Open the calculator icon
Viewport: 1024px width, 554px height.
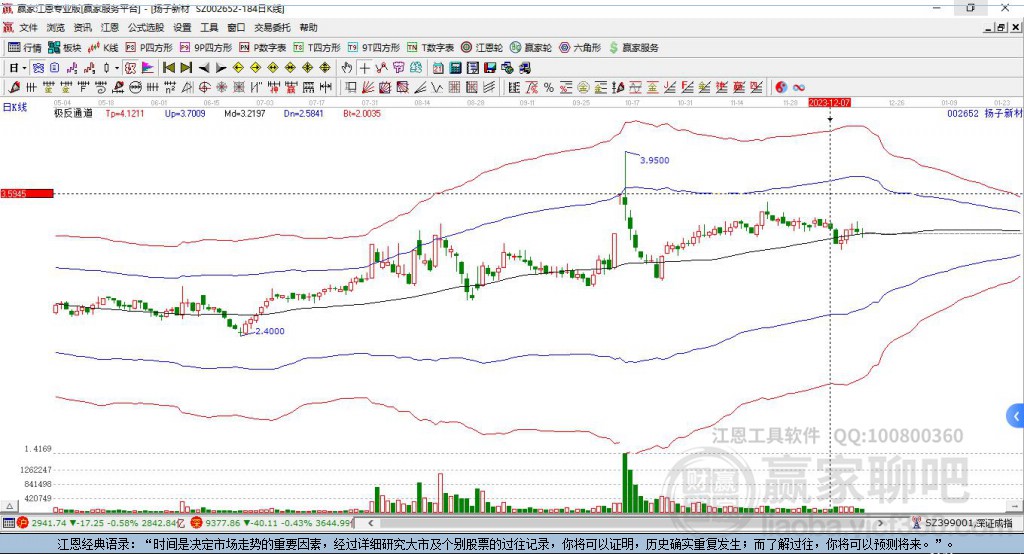[455, 68]
